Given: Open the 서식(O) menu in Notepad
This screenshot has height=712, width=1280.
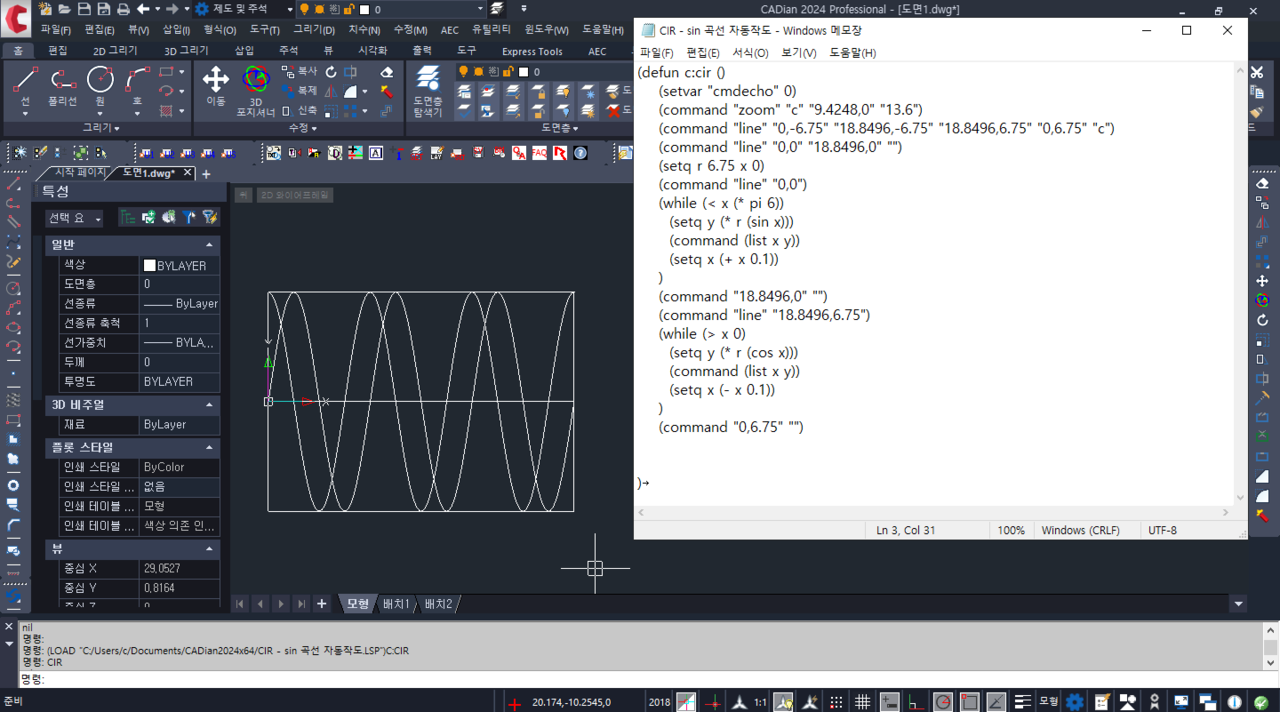Looking at the screenshot, I should click(x=750, y=53).
